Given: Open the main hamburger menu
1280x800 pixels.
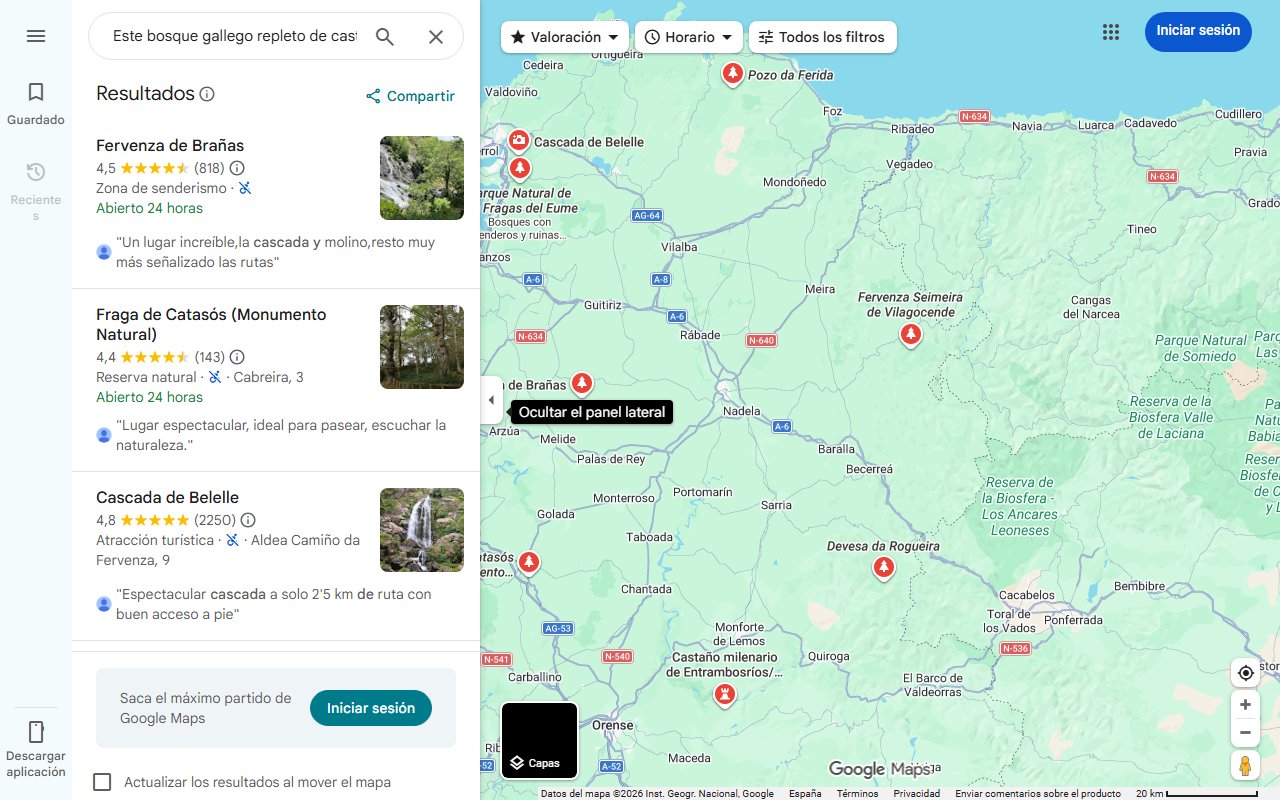Looking at the screenshot, I should tap(36, 36).
